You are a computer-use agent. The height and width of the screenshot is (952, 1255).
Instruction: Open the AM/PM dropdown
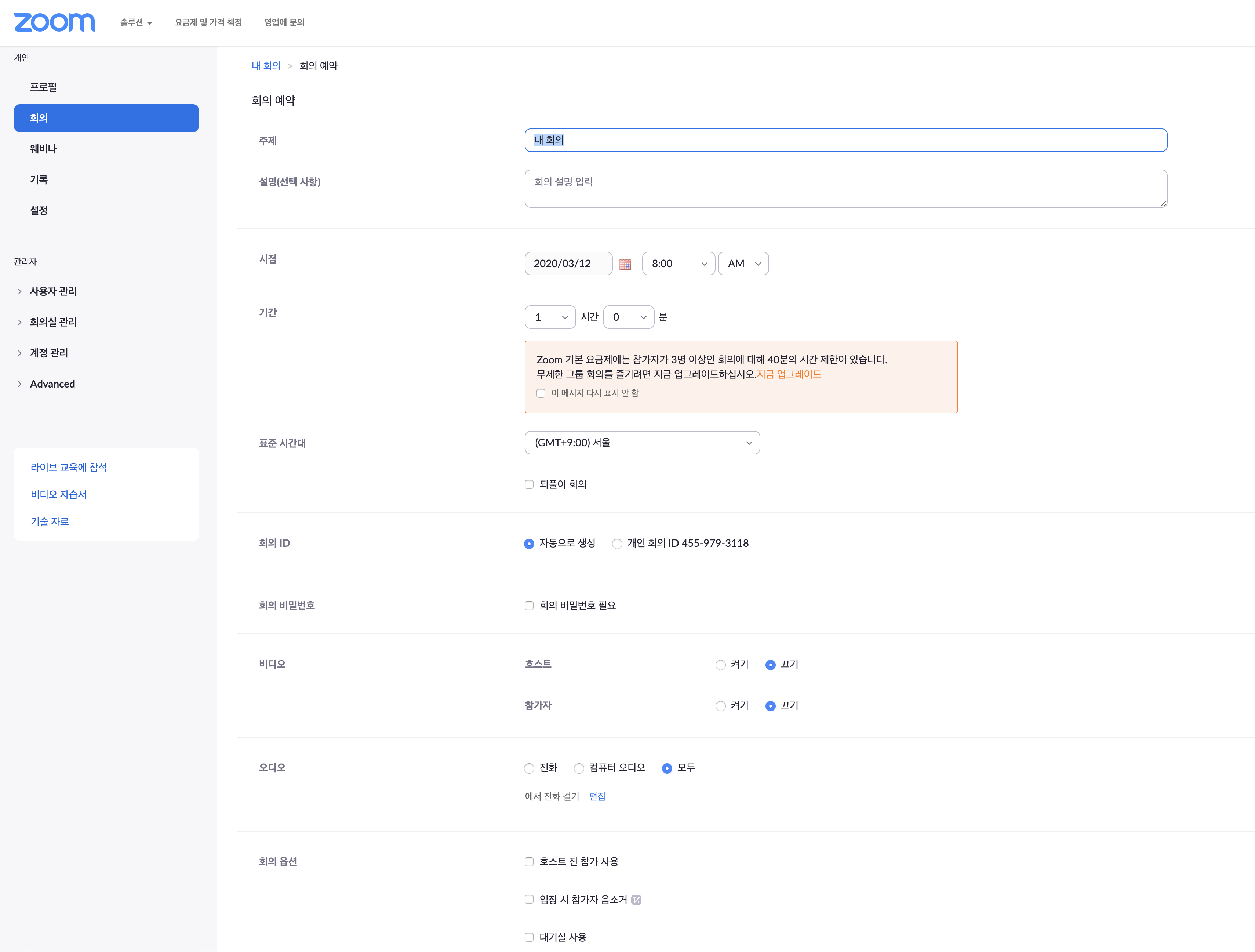743,264
